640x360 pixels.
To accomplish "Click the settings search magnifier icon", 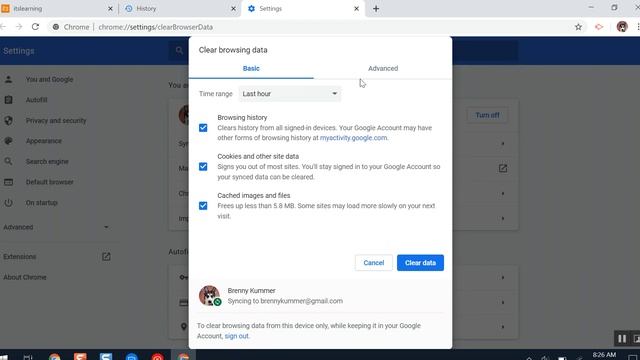I will (179, 51).
